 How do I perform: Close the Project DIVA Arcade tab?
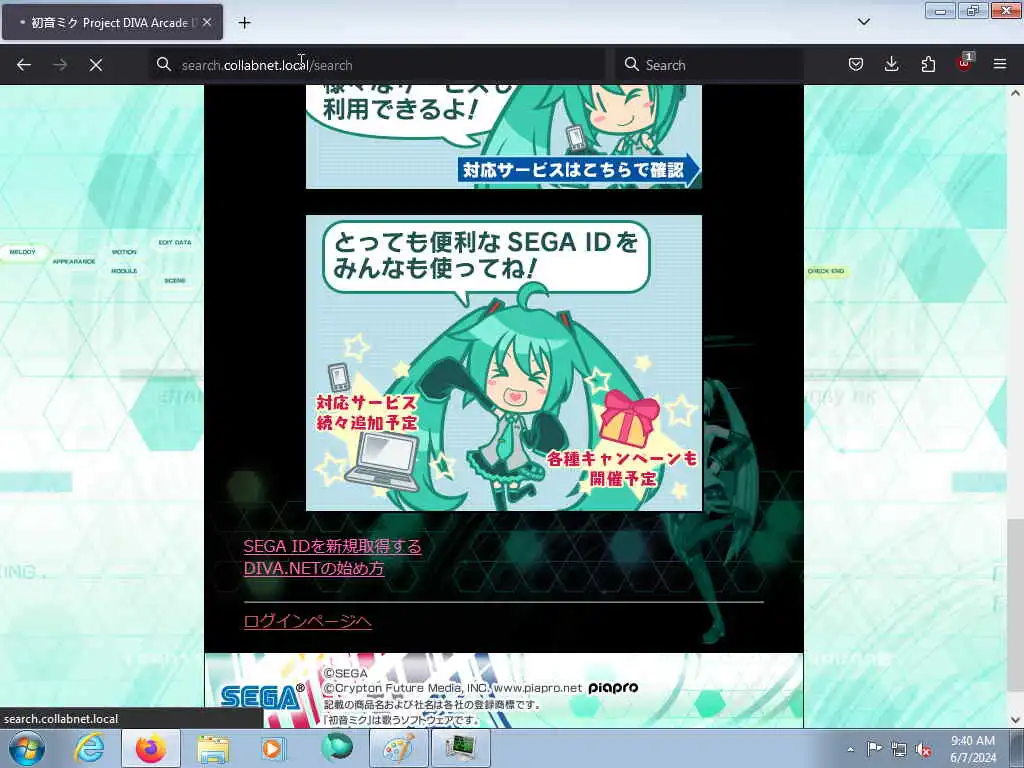pos(207,22)
